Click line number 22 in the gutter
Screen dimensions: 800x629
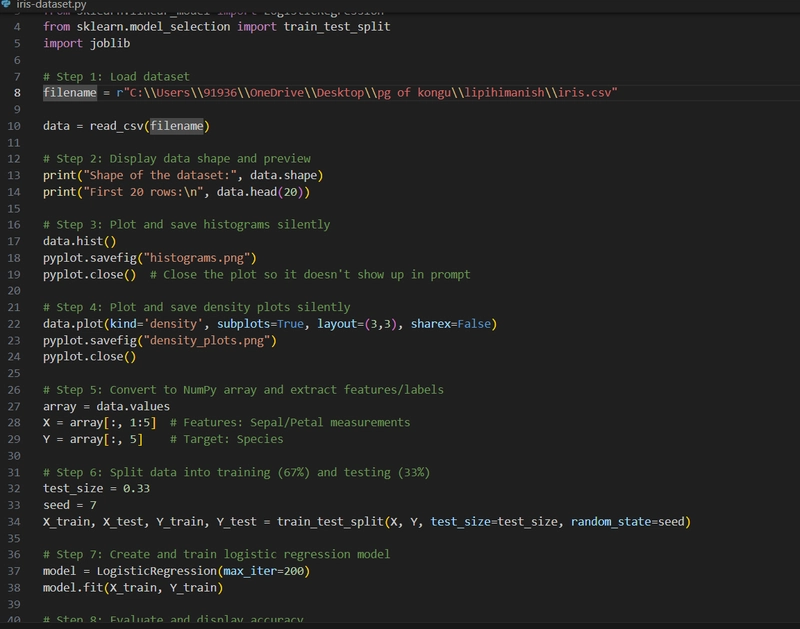[14, 324]
